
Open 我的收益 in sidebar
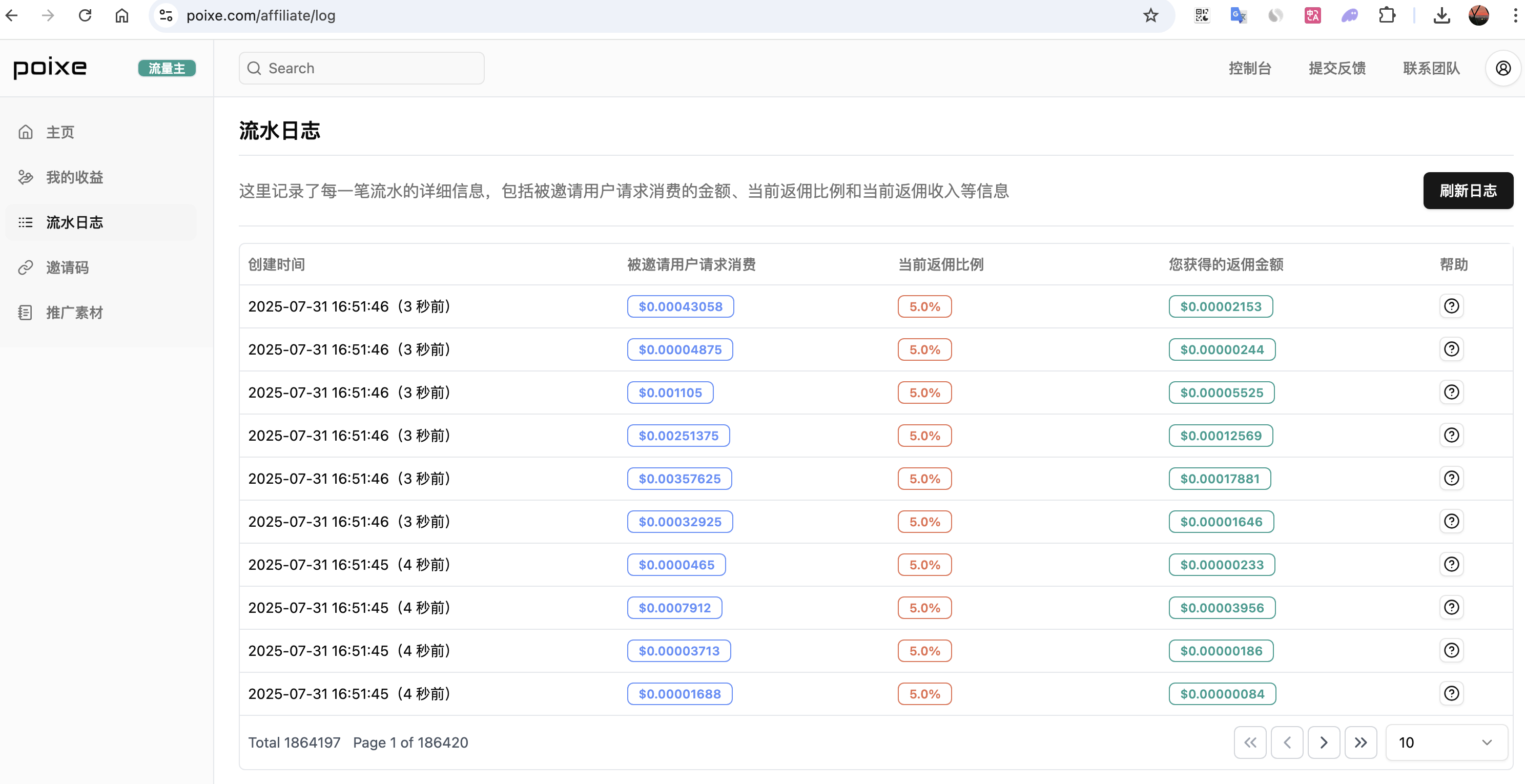coord(75,177)
